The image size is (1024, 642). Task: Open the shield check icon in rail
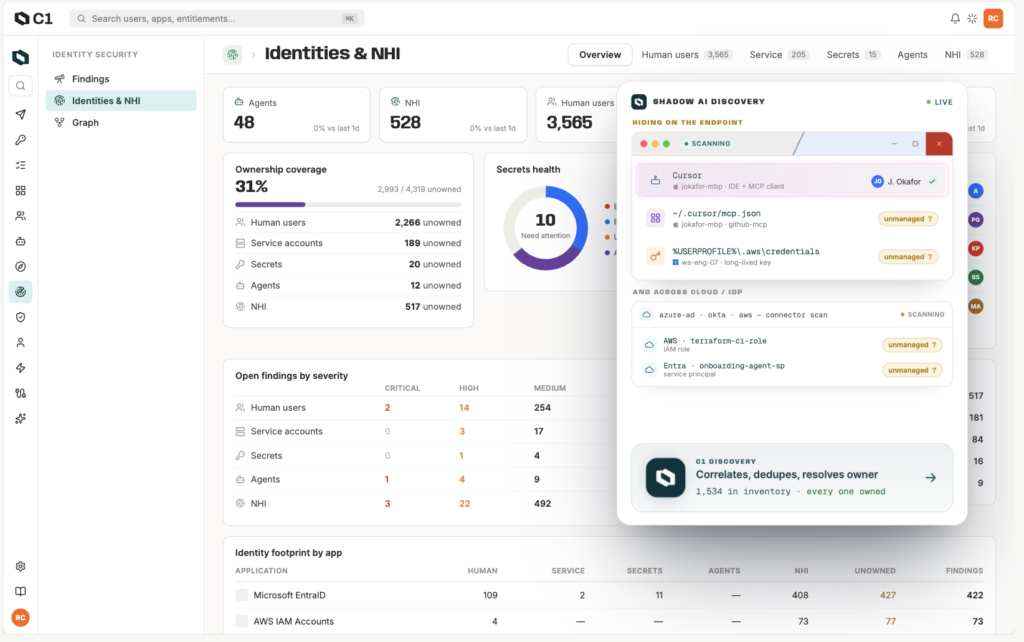click(x=20, y=317)
